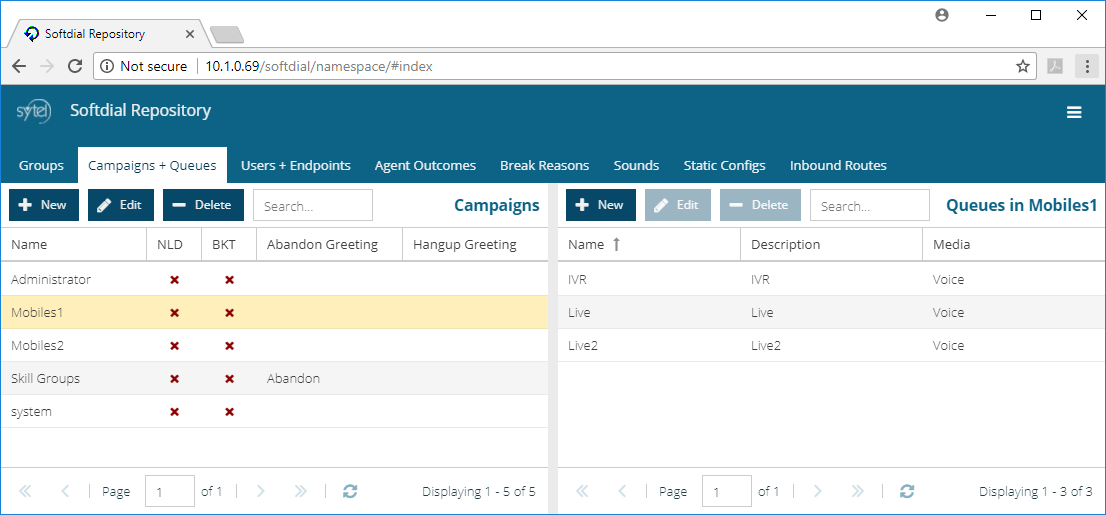Bookmark this page with the star
Viewport: 1106px width, 515px height.
coord(1022,66)
